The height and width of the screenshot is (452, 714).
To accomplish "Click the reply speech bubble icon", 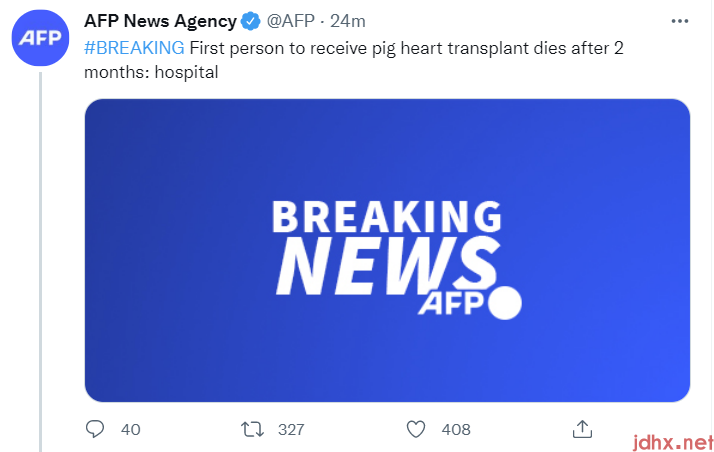I will pos(96,429).
